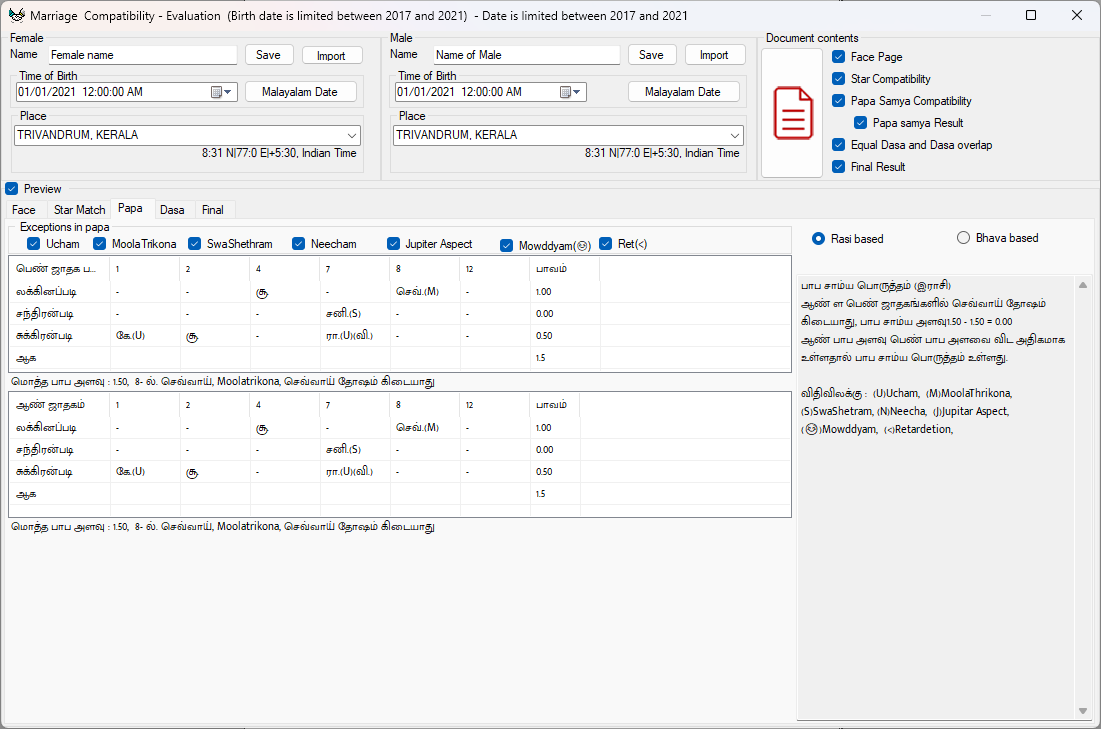This screenshot has width=1101, height=729.
Task: Toggle Ret(<) exception checkbox
Action: [x=606, y=244]
